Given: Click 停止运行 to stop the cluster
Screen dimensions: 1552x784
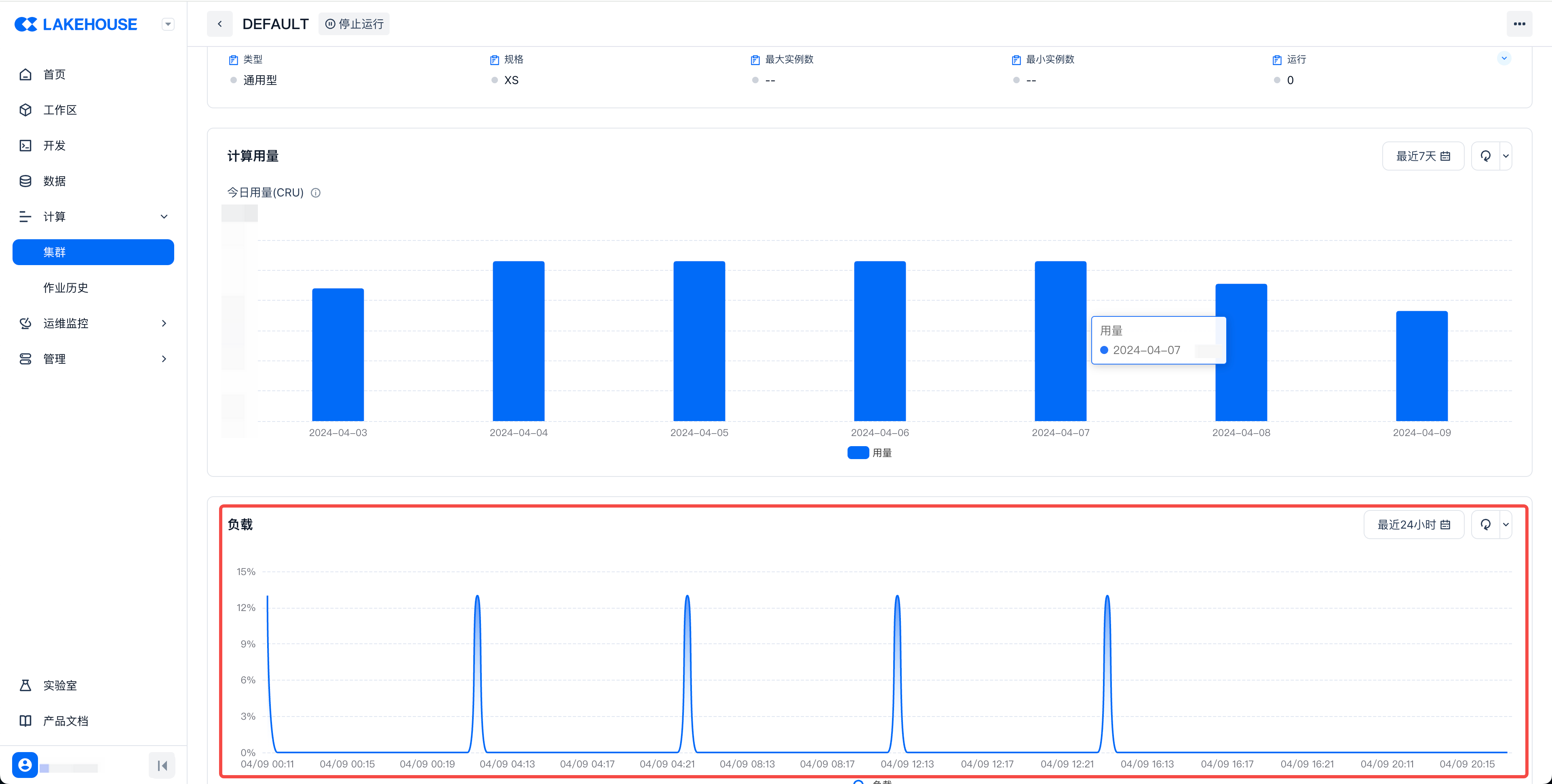Looking at the screenshot, I should [354, 24].
